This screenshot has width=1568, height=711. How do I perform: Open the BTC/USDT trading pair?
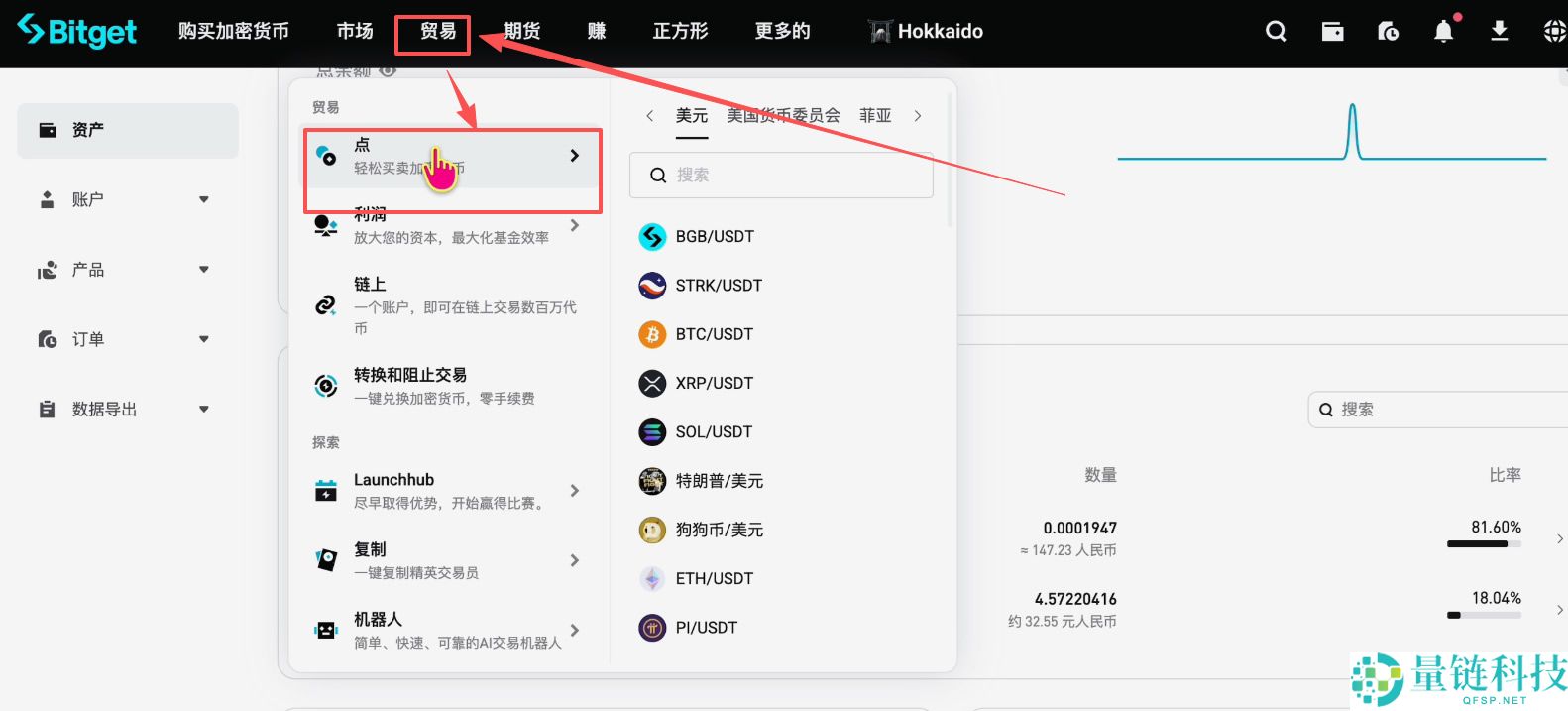pos(715,334)
